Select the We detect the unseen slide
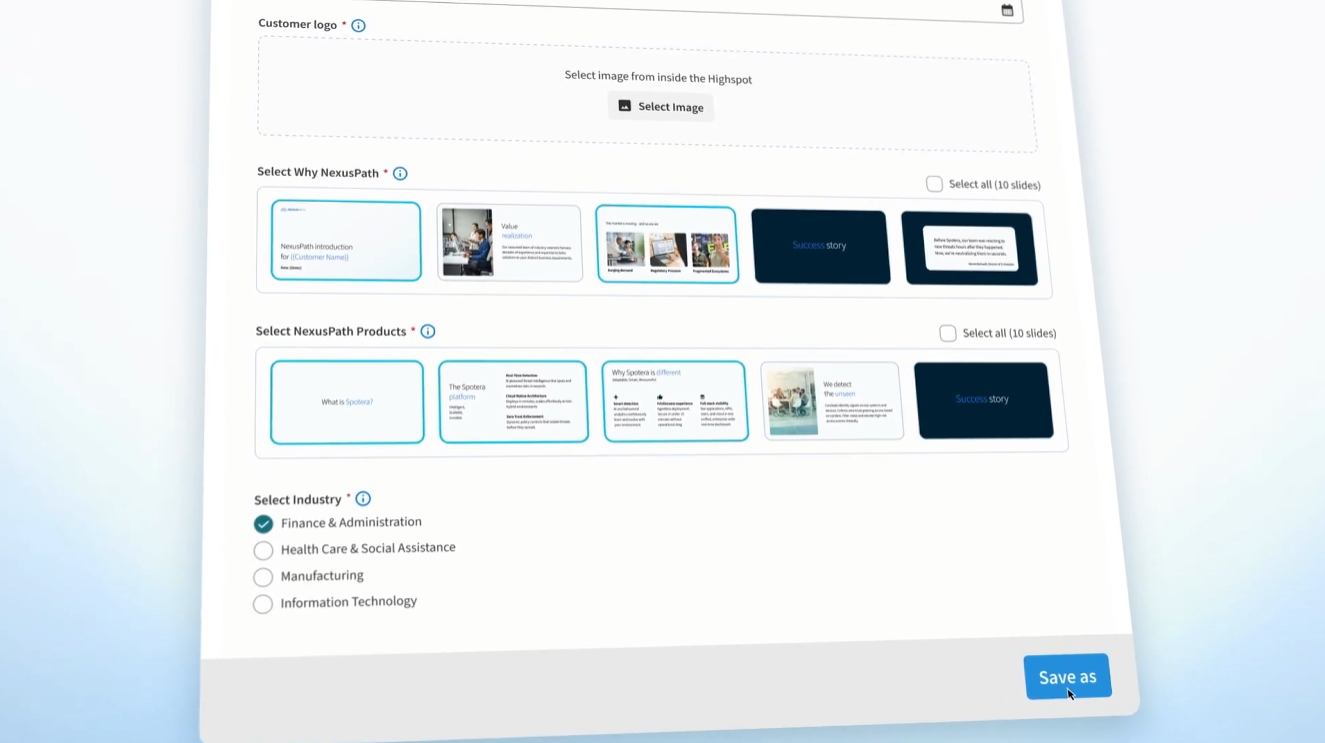The image size is (1325, 743). pos(832,400)
